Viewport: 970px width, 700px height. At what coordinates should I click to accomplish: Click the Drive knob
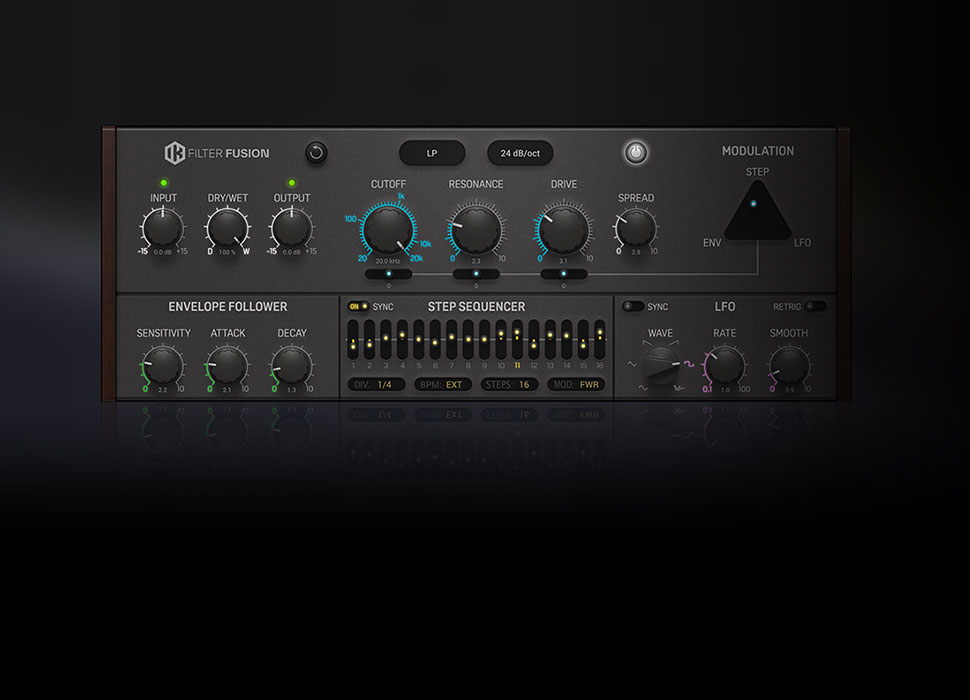click(564, 228)
